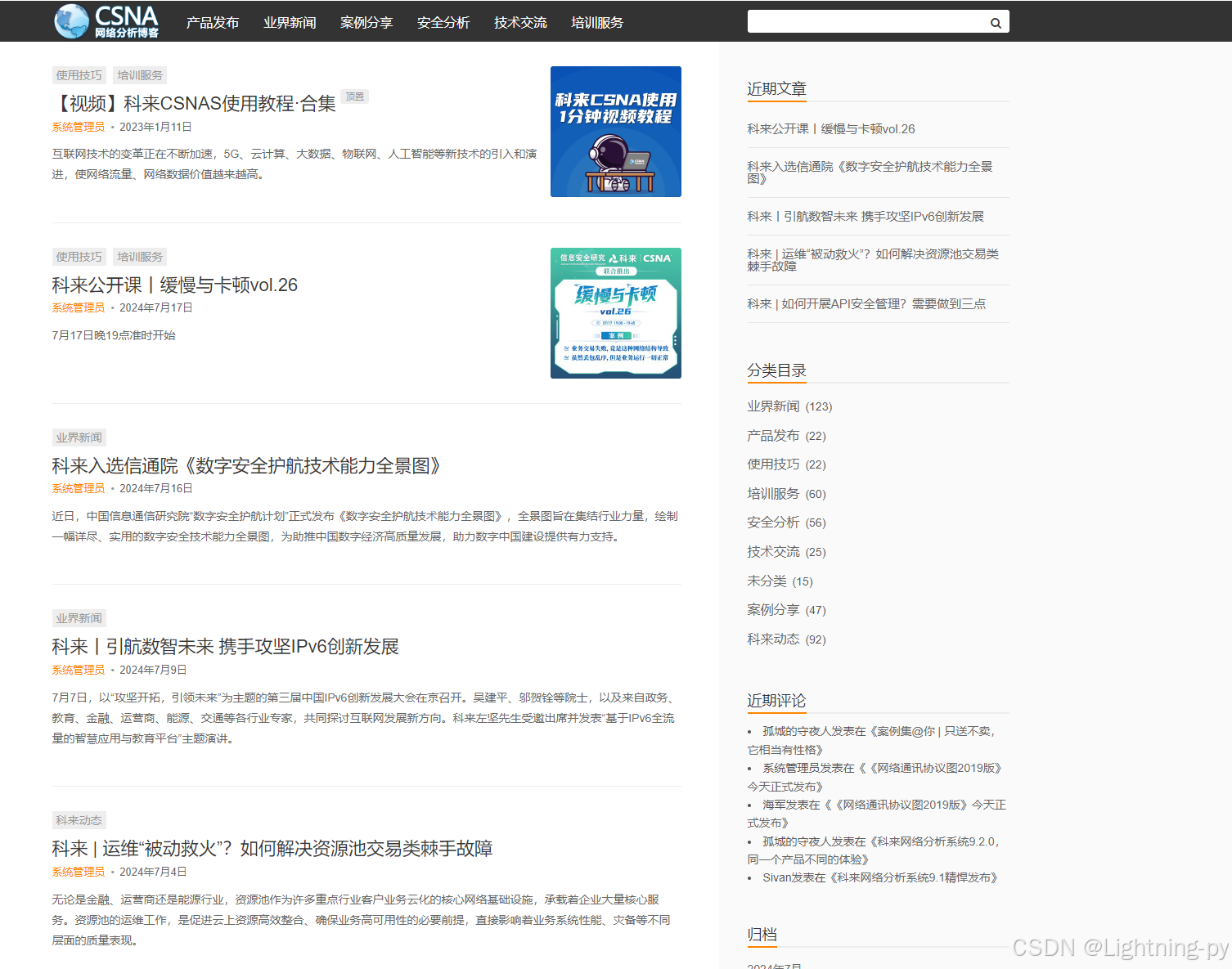Select category 培训服务 (60)

(773, 494)
